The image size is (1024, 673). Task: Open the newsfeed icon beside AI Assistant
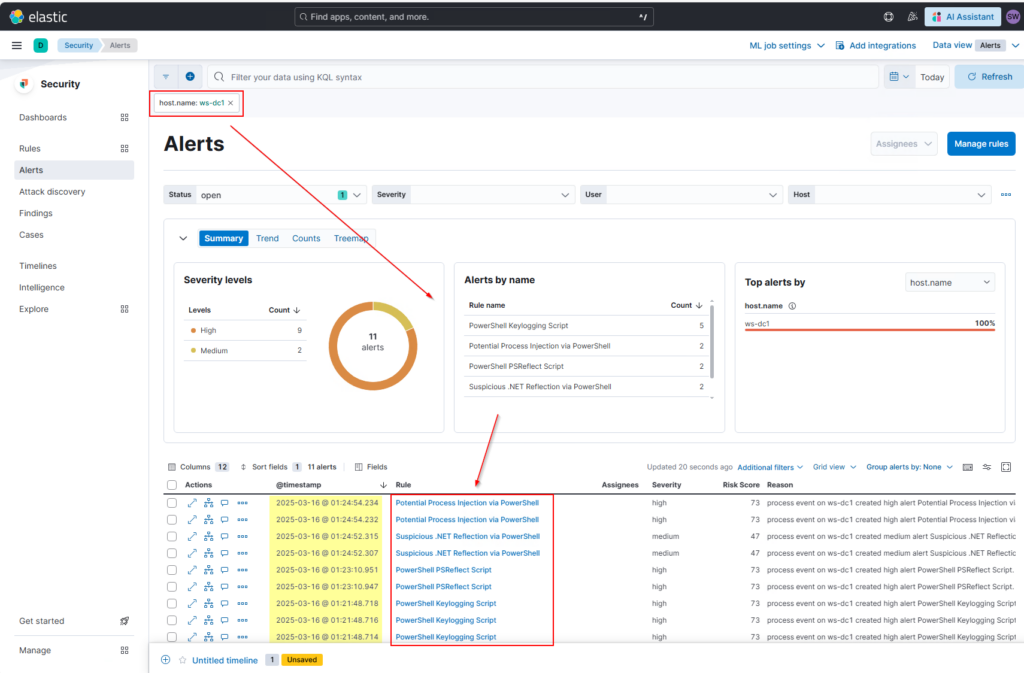[912, 17]
